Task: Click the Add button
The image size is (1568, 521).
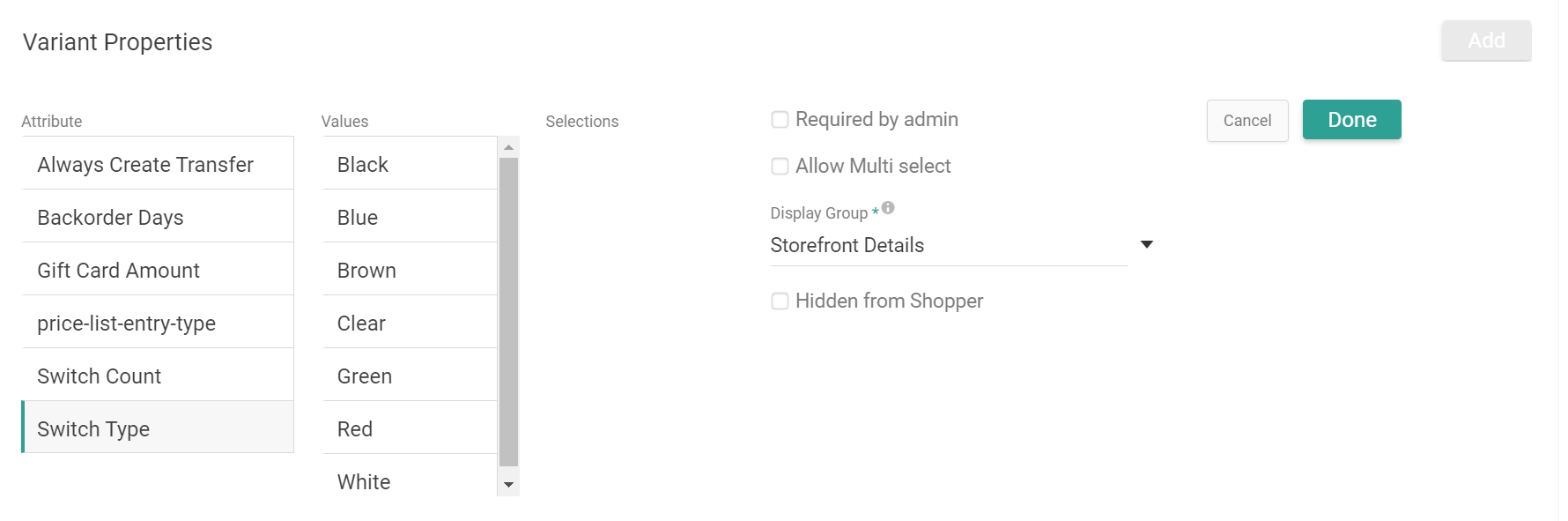Action: 1486,41
